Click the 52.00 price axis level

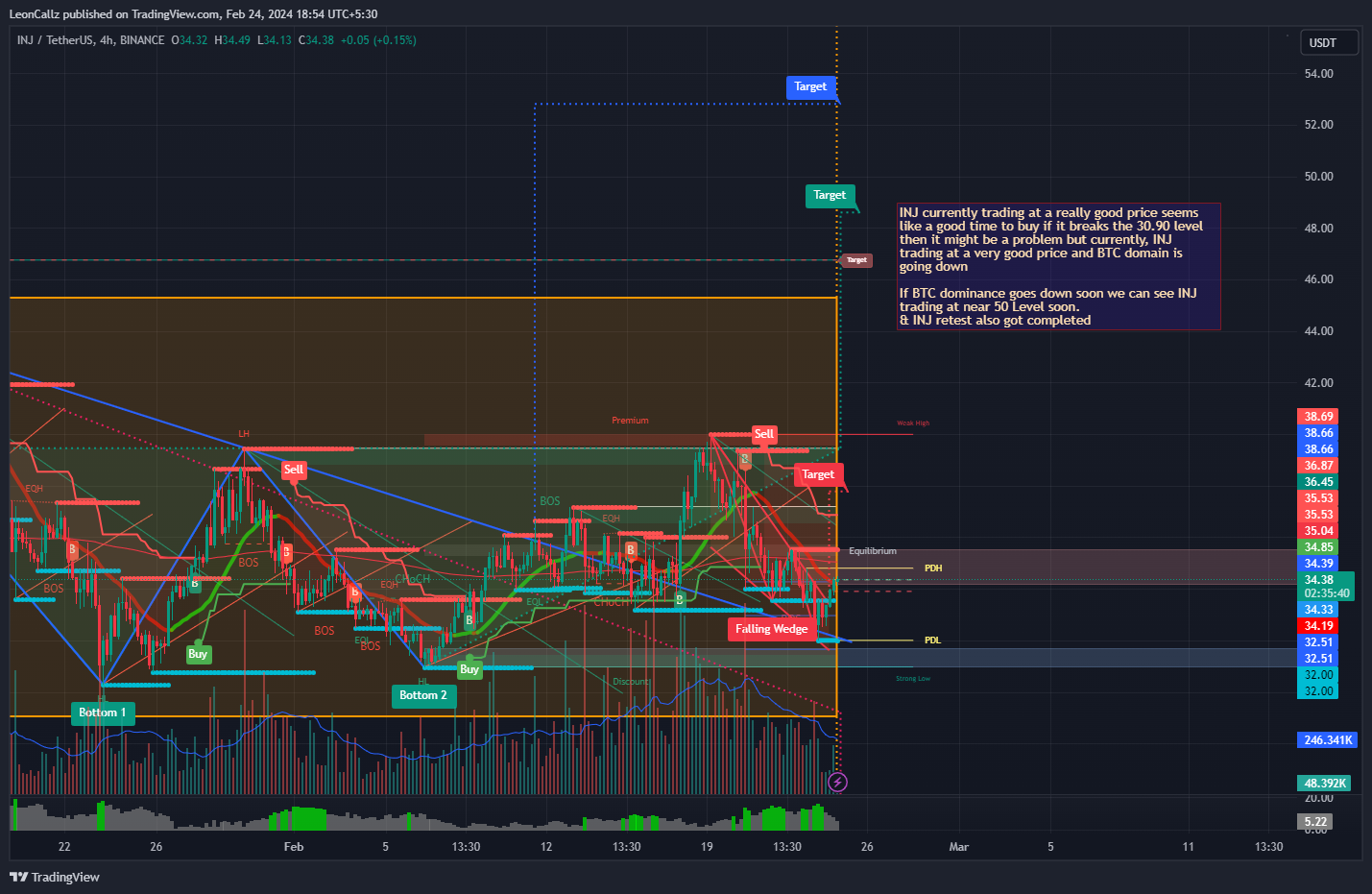tap(1318, 125)
